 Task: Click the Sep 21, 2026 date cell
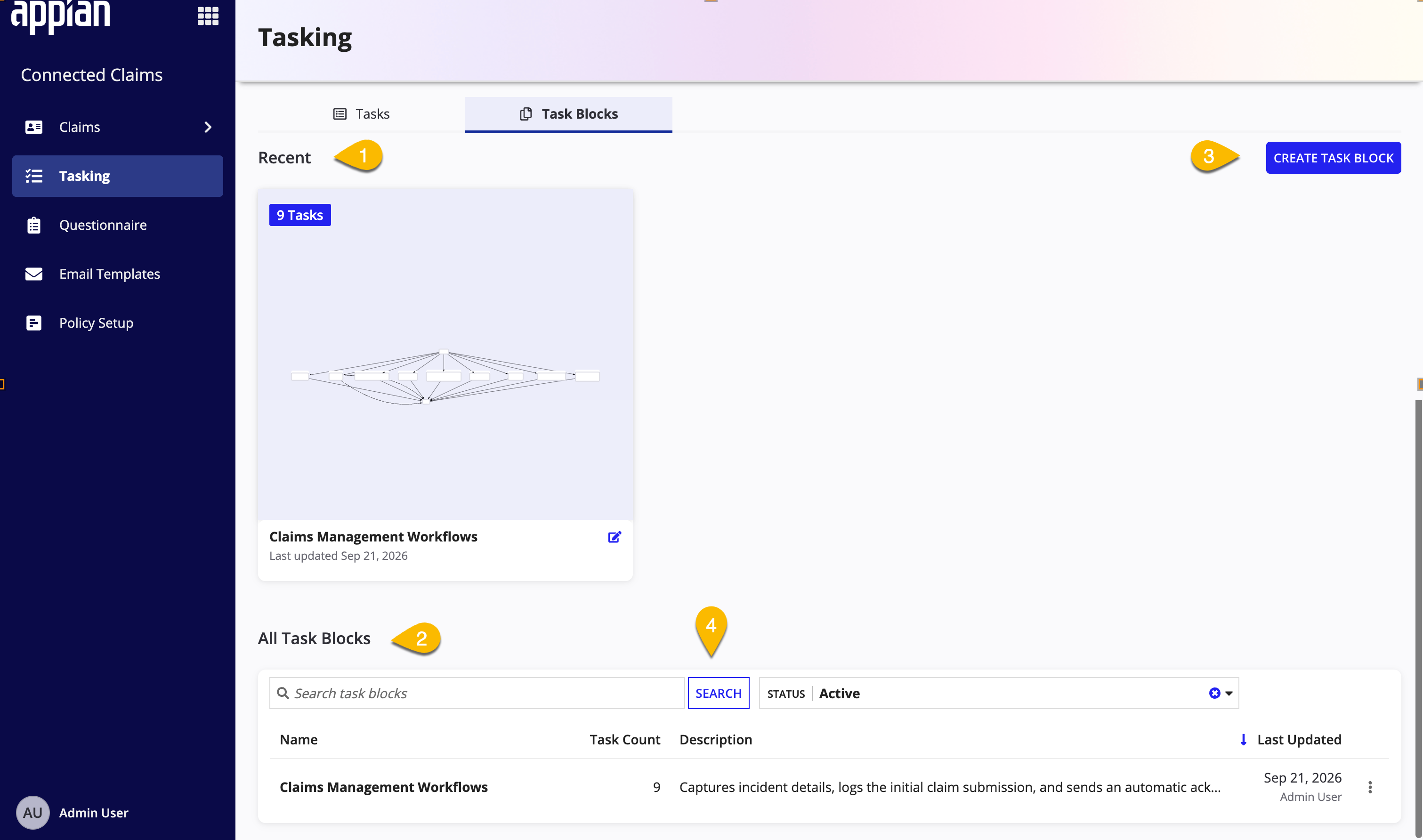pyautogui.click(x=1302, y=778)
